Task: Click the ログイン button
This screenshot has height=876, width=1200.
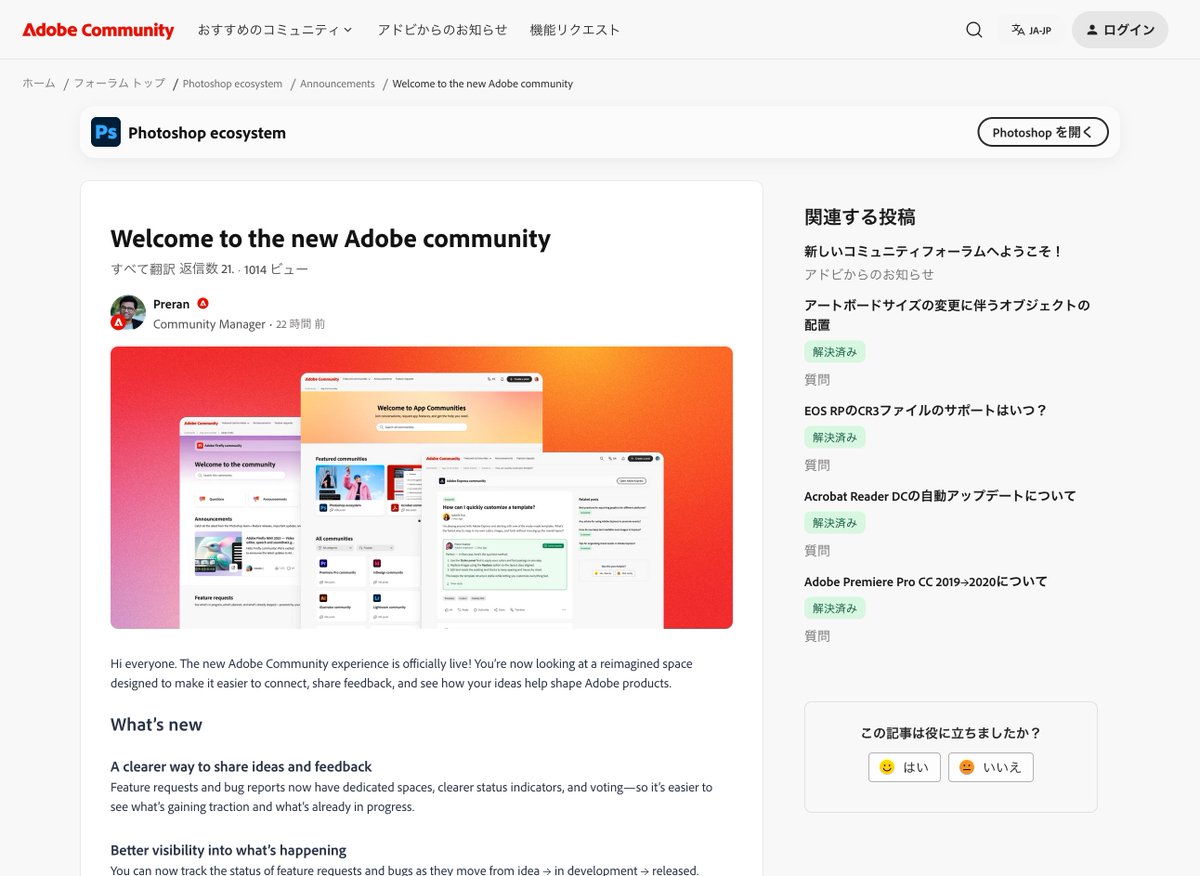Action: (1120, 30)
